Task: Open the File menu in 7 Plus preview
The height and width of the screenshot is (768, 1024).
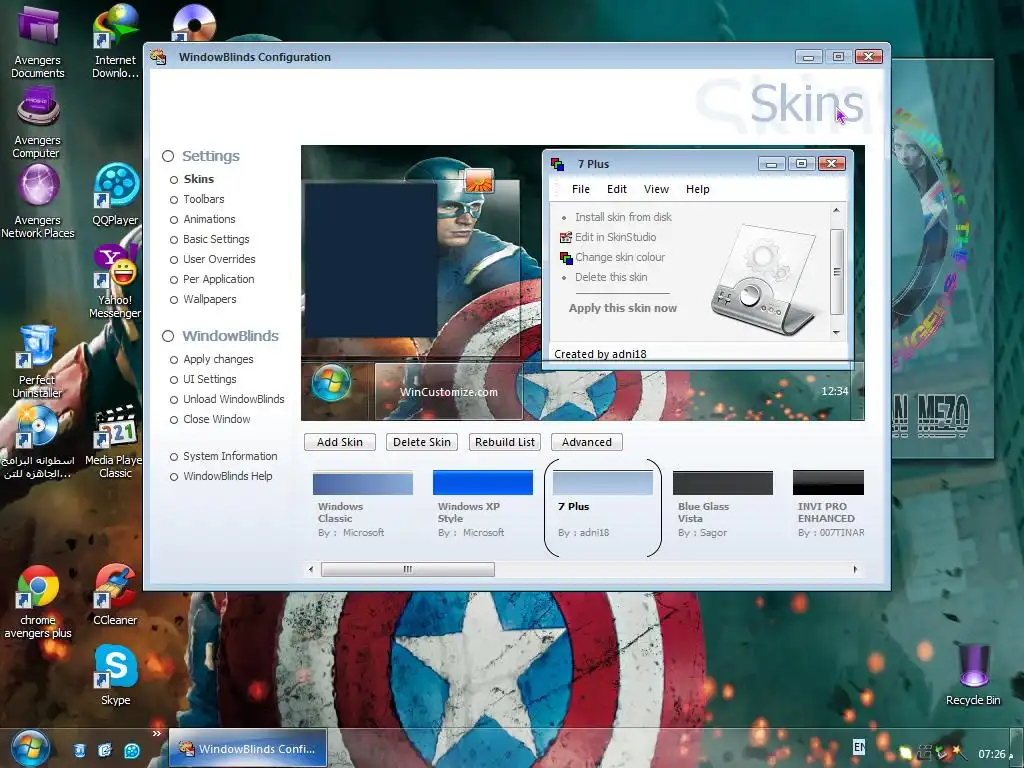Action: tap(581, 189)
